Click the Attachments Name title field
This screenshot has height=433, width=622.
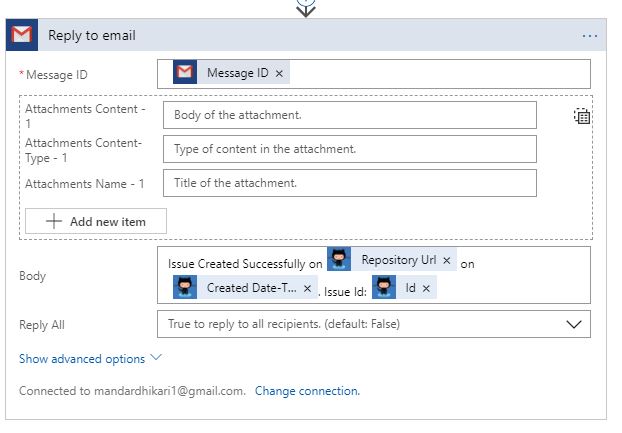click(350, 183)
